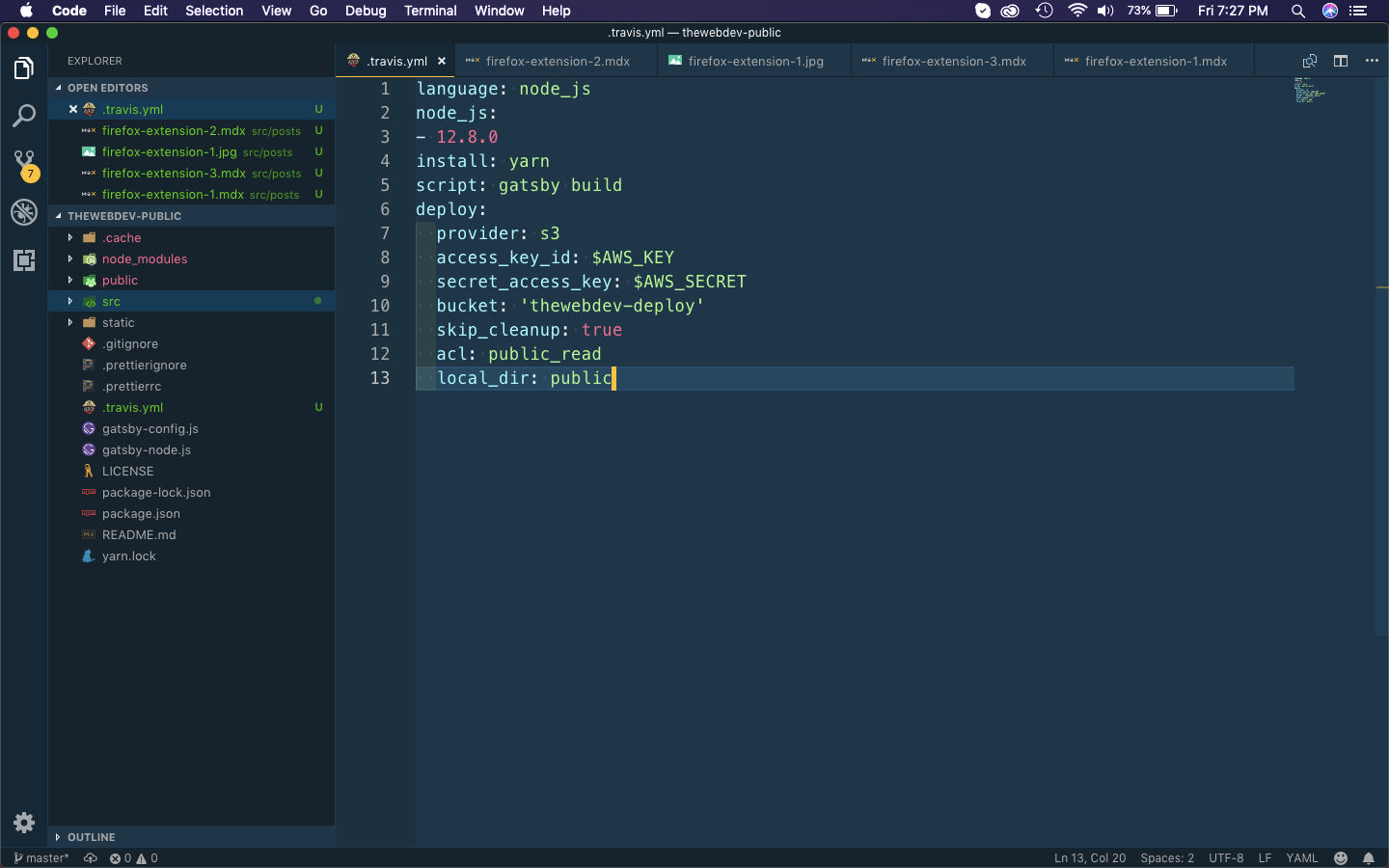Change end of line sequence LF
The height and width of the screenshot is (868, 1389).
click(1265, 858)
